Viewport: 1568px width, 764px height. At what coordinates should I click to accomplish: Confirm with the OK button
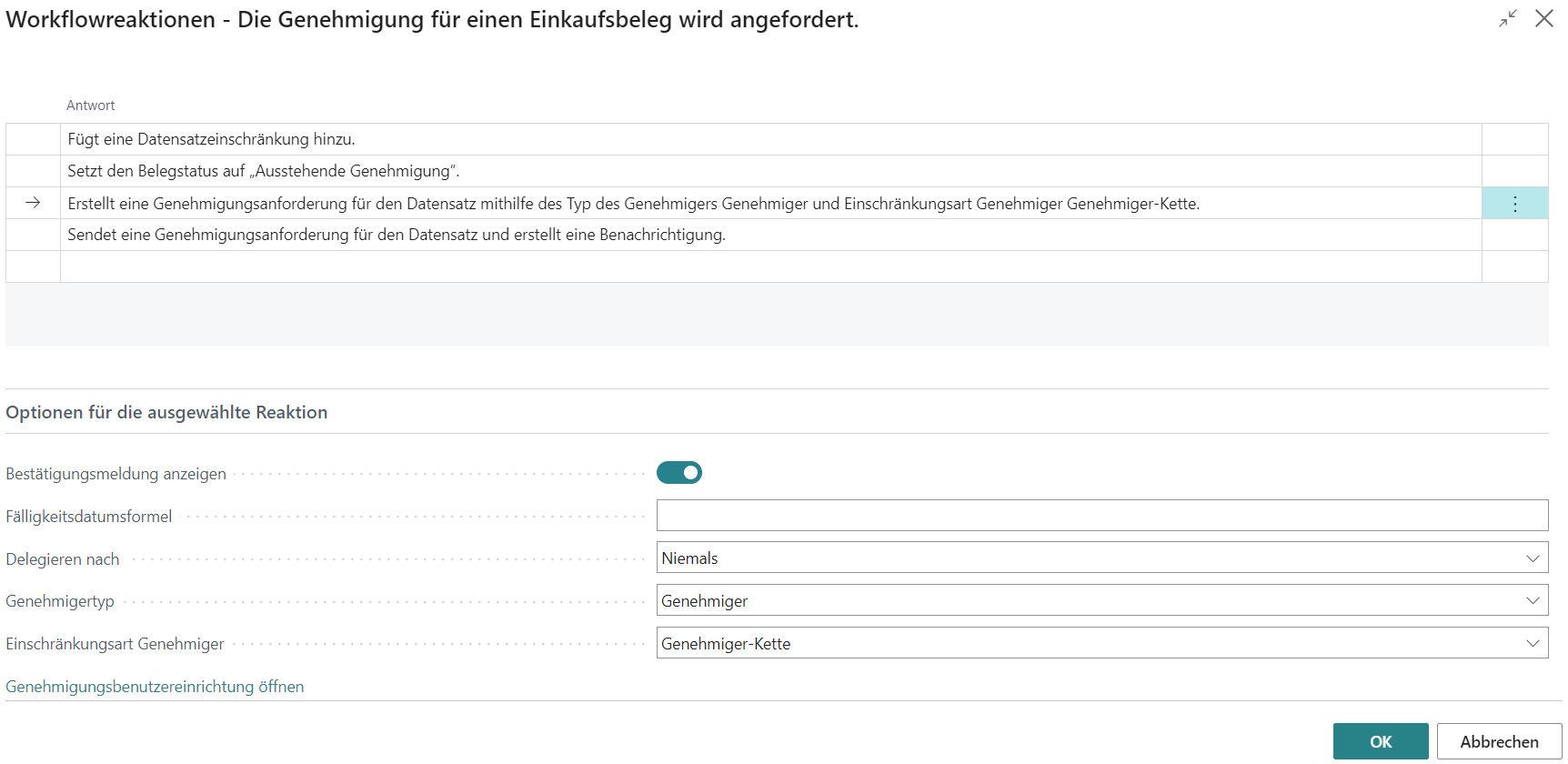pyautogui.click(x=1381, y=741)
